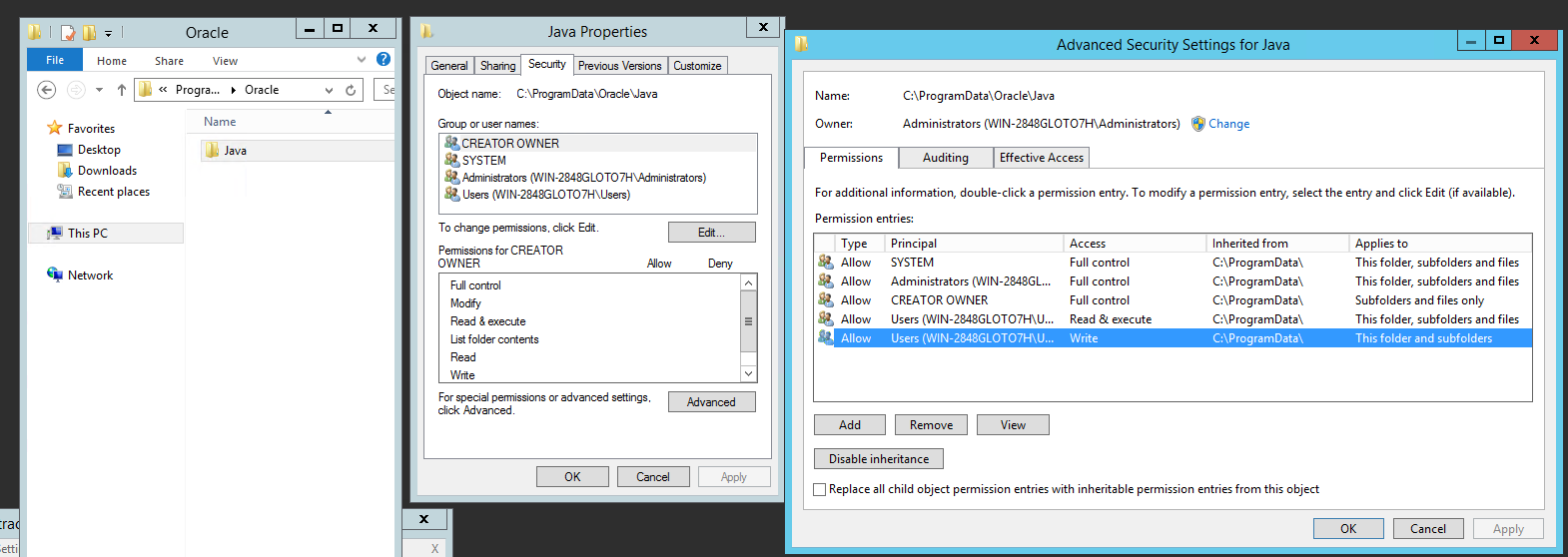Click the Back arrow in Explorer
This screenshot has height=557, width=1568.
[46, 90]
